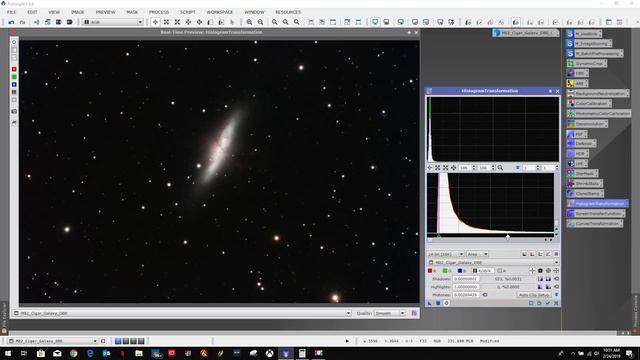This screenshot has width=640, height=360.
Task: Click the Undo toolbar icon
Action: [x=11, y=22]
